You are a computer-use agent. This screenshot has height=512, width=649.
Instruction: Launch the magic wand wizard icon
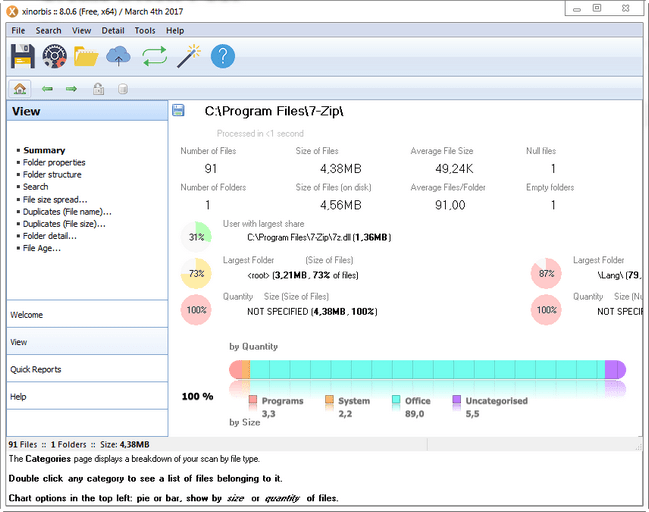coord(188,56)
